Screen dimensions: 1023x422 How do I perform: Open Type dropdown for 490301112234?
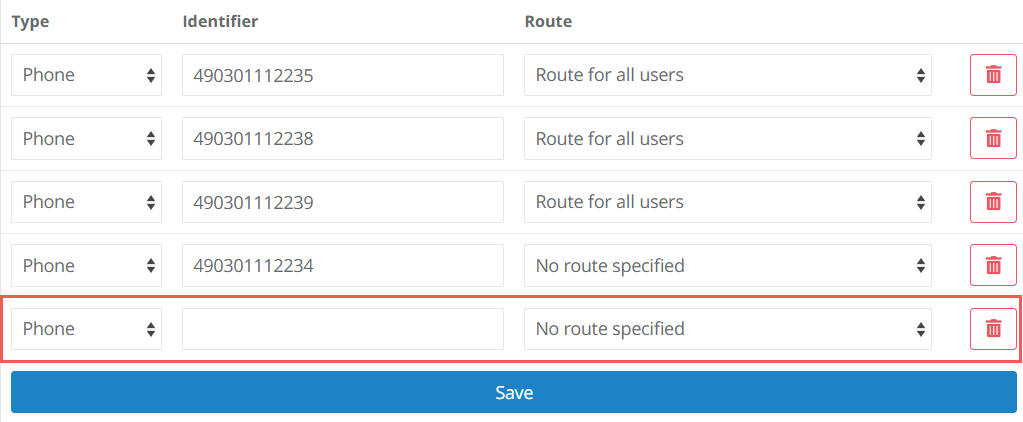[86, 265]
